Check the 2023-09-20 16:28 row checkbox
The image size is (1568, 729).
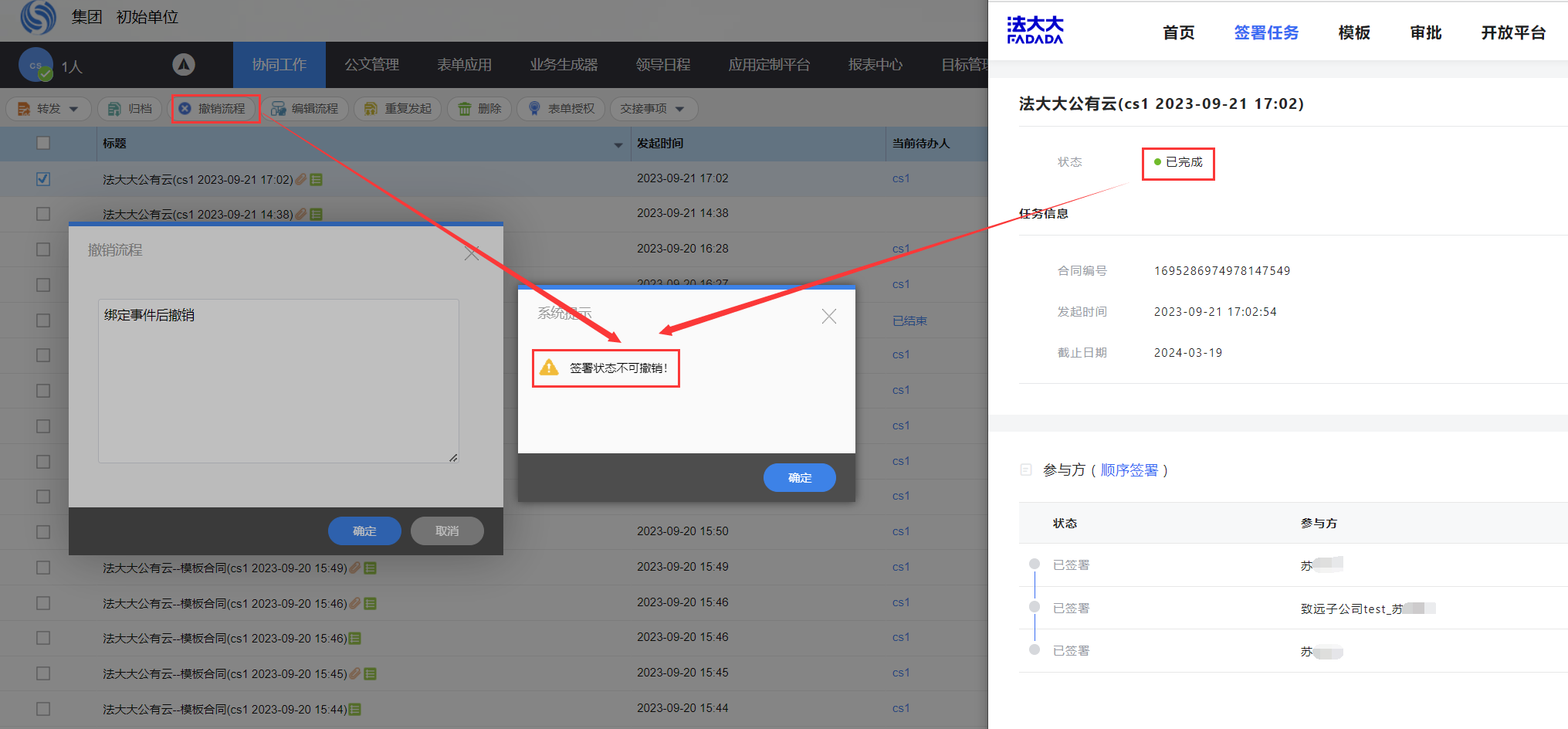(43, 249)
